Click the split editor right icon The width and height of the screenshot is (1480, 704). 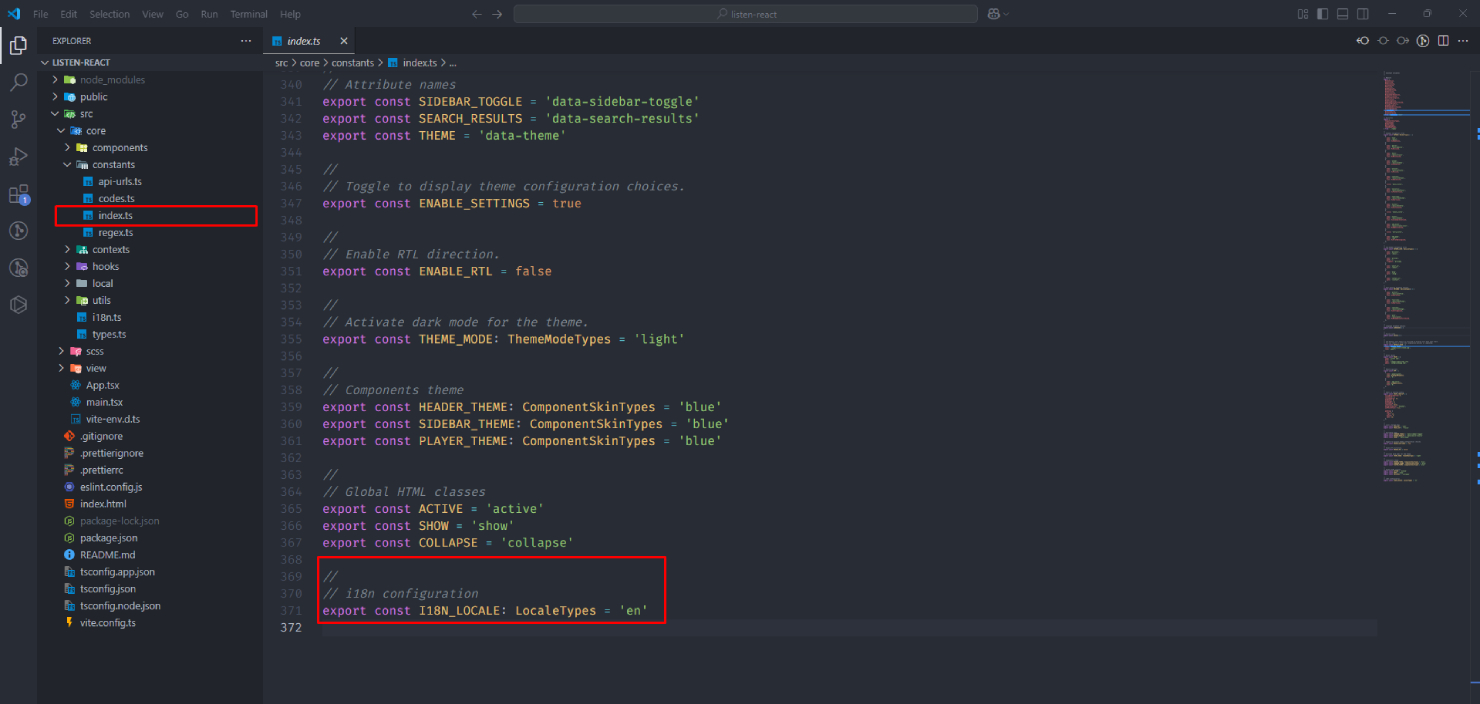coord(1443,41)
